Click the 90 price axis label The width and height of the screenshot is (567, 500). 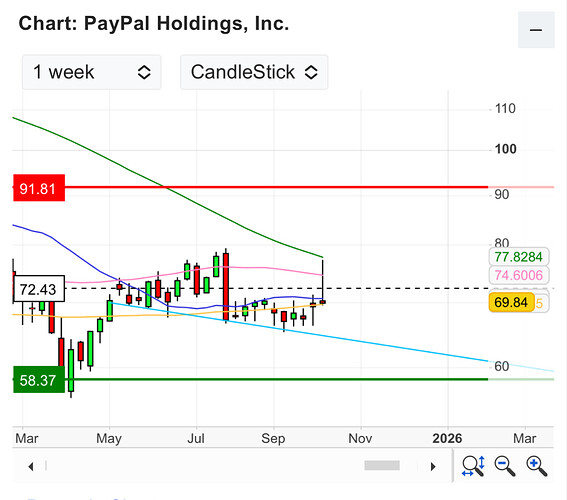502,195
